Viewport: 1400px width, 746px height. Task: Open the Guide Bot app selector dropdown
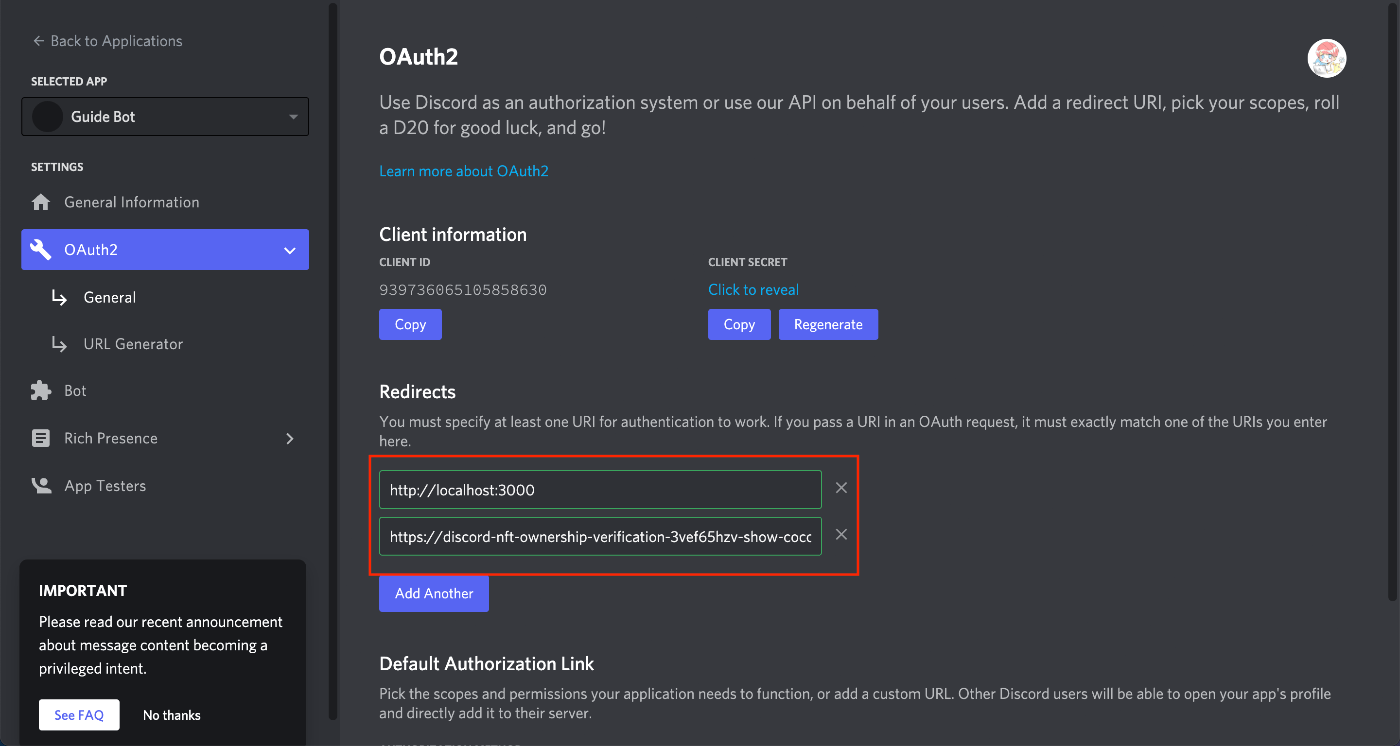tap(165, 117)
